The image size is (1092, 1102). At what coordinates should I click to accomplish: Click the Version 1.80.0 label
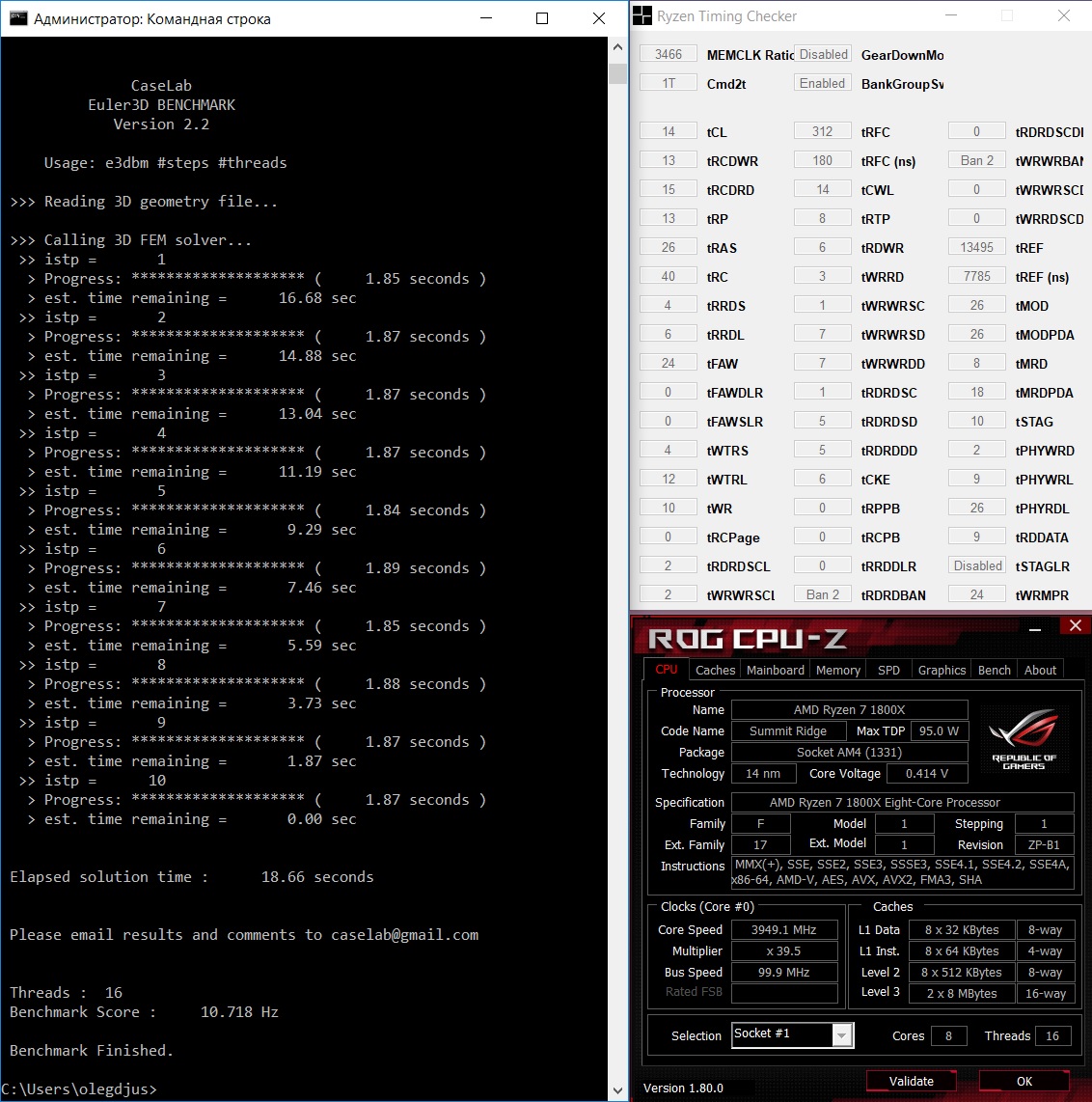[x=683, y=1088]
